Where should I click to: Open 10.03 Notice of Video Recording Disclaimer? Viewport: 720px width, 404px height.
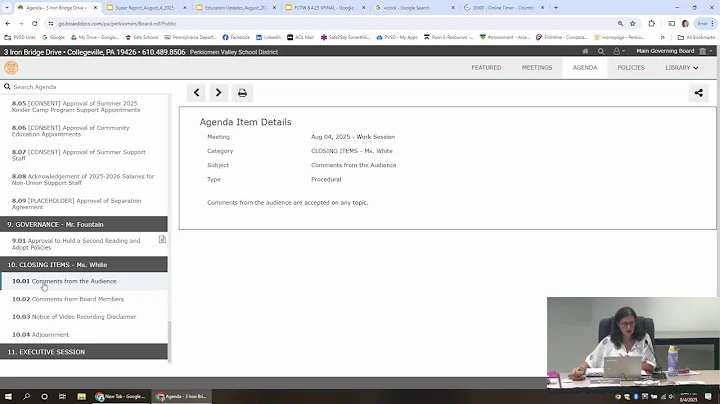coord(74,317)
